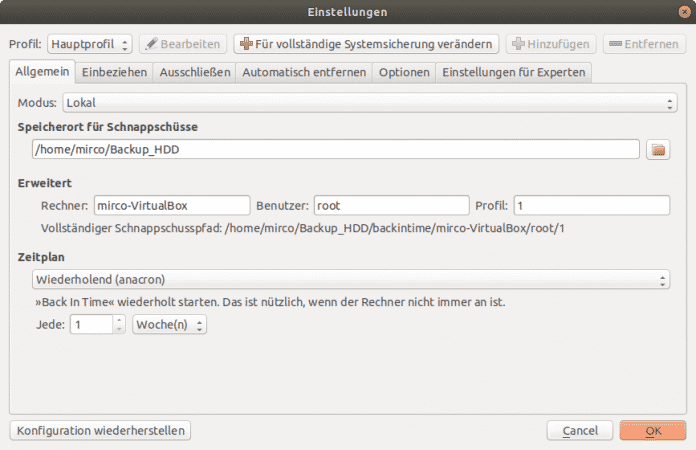The height and width of the screenshot is (450, 696).
Task: Switch to the Ausschließen tab
Action: [195, 73]
